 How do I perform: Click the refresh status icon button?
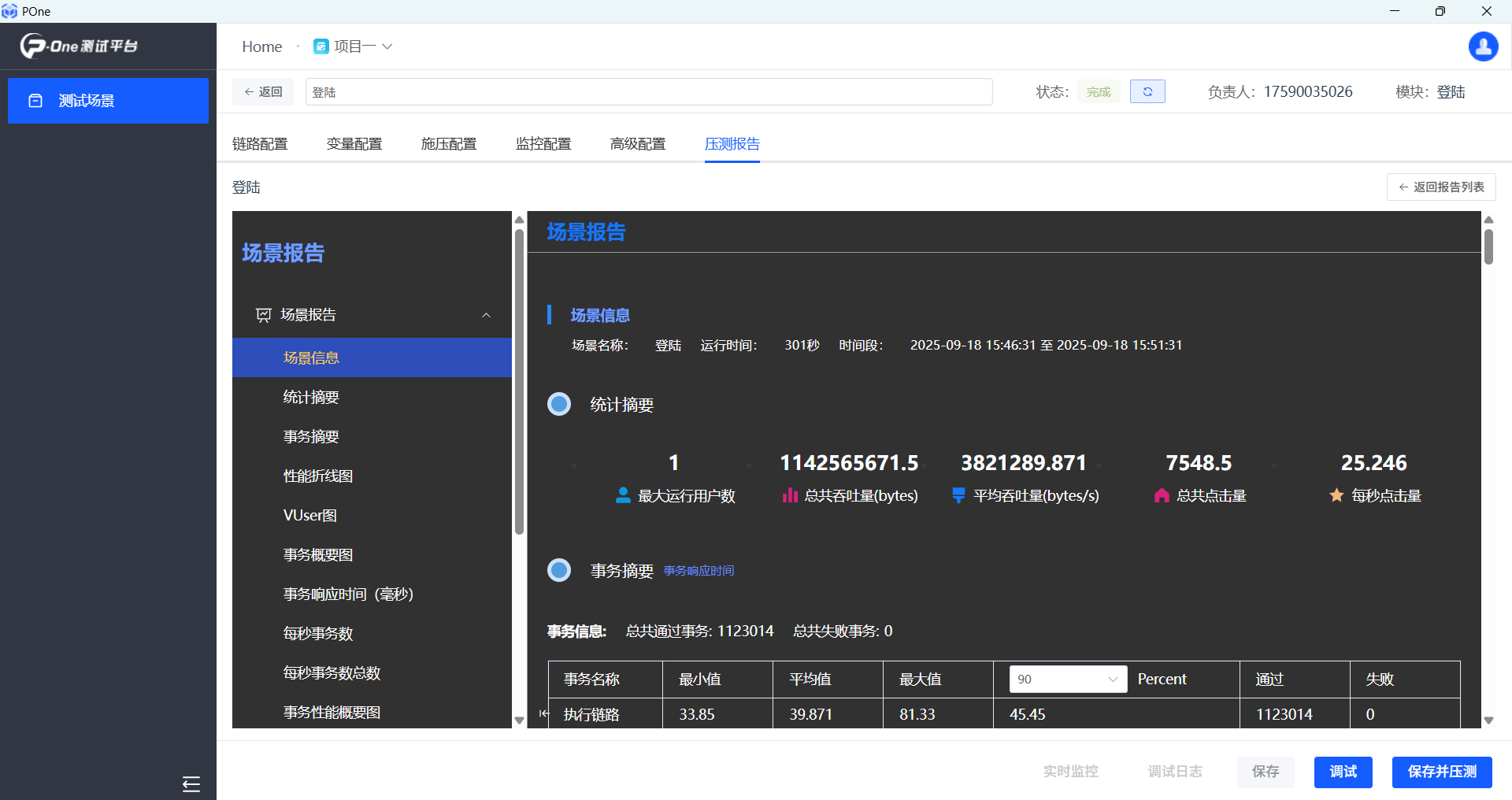[1147, 92]
